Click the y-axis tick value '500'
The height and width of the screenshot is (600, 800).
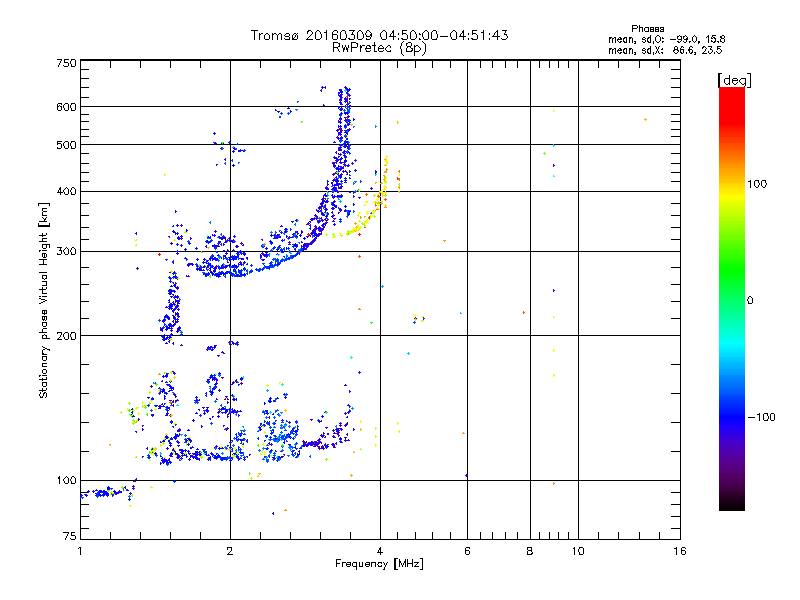click(x=66, y=145)
